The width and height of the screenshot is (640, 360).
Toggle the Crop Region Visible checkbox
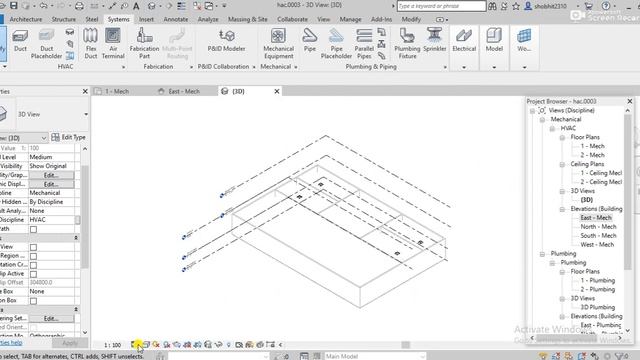pos(33,256)
